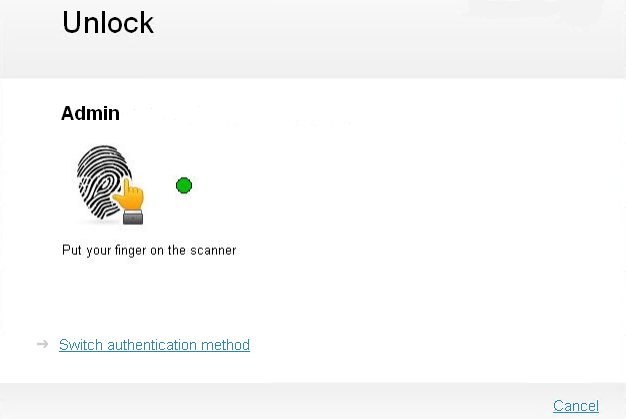Click the fingerprint scanner icon

pos(110,184)
